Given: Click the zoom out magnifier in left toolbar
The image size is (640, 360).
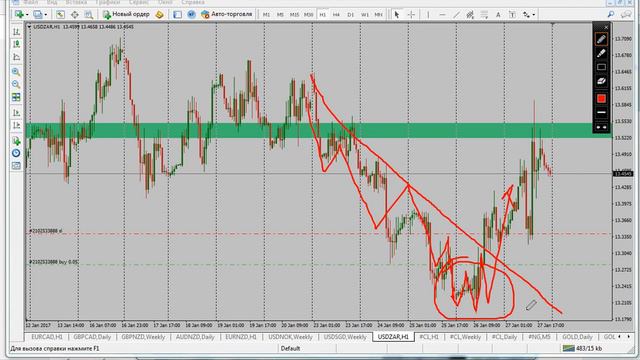Looking at the screenshot, I should click(16, 84).
